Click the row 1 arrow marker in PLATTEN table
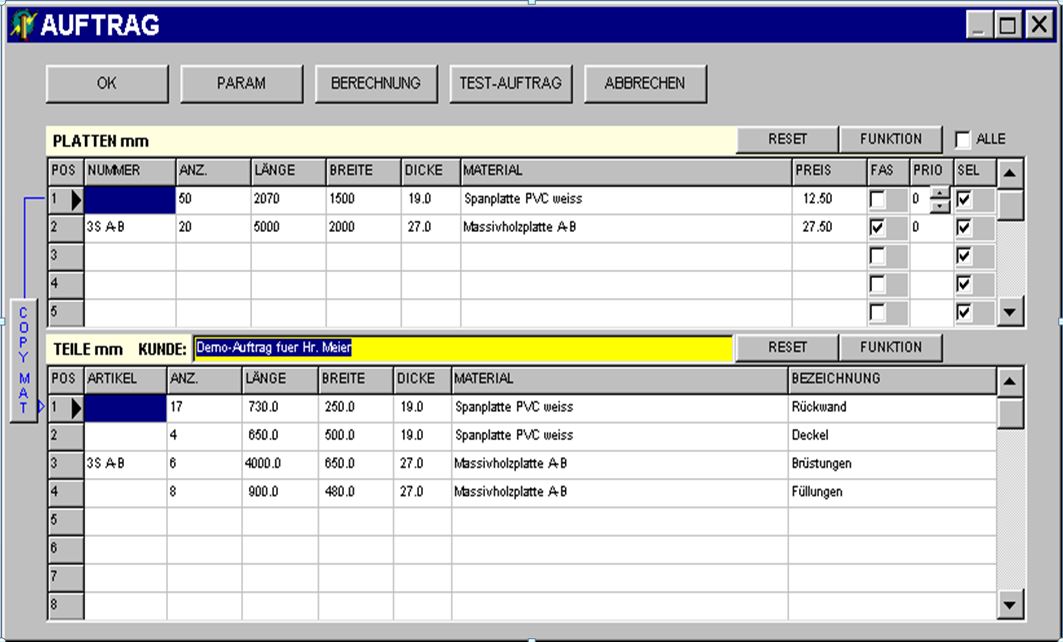Screen dimensions: 1063x642 (75, 200)
